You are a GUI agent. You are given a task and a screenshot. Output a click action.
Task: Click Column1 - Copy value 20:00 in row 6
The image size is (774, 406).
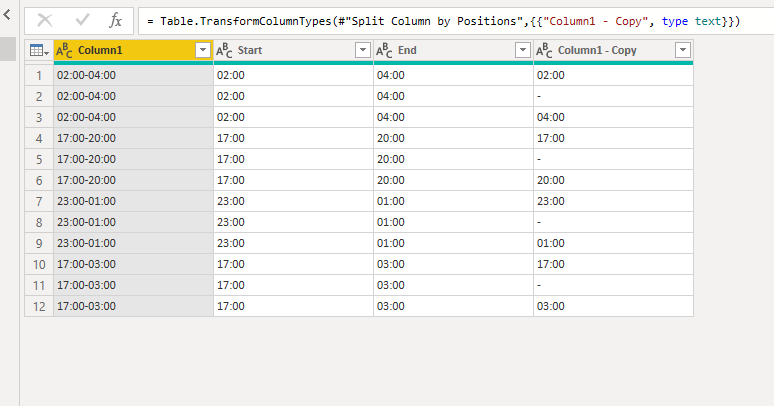(613, 180)
